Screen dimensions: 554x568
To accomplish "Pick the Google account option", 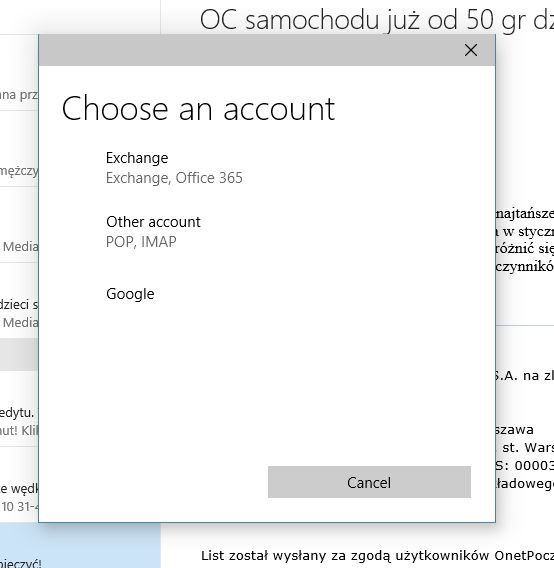I will pyautogui.click(x=267, y=294).
